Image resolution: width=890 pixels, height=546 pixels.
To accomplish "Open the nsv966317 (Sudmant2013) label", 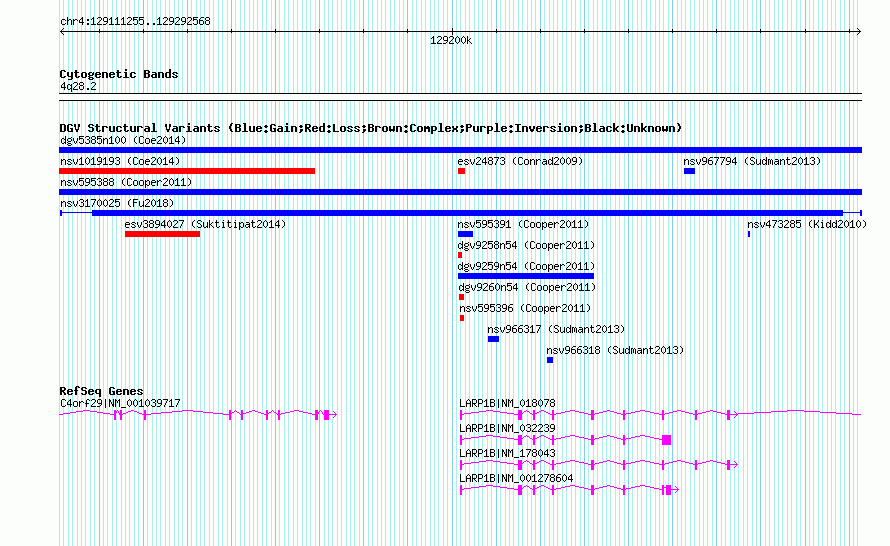I will 556,329.
